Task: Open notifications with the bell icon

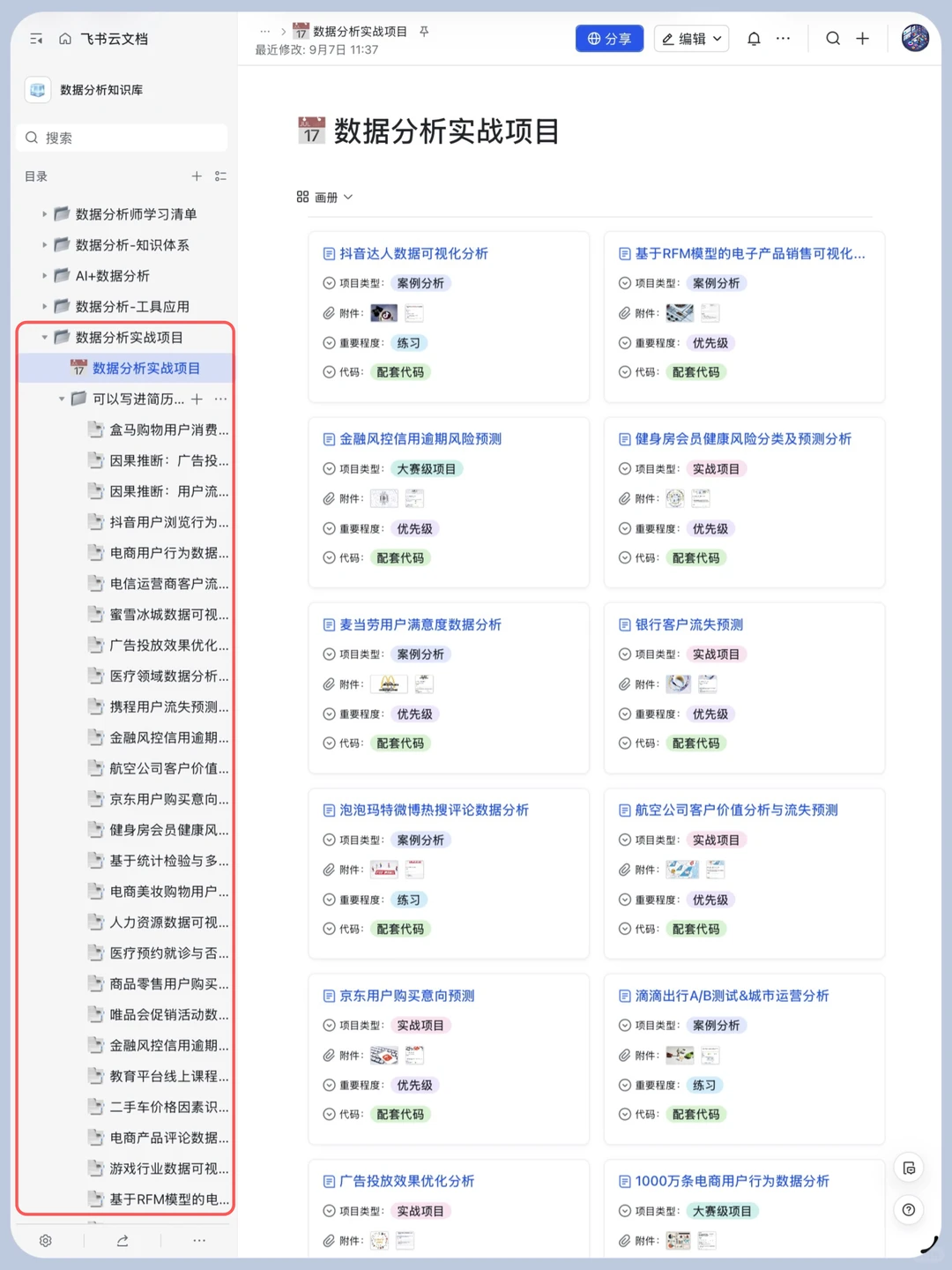Action: click(x=754, y=39)
